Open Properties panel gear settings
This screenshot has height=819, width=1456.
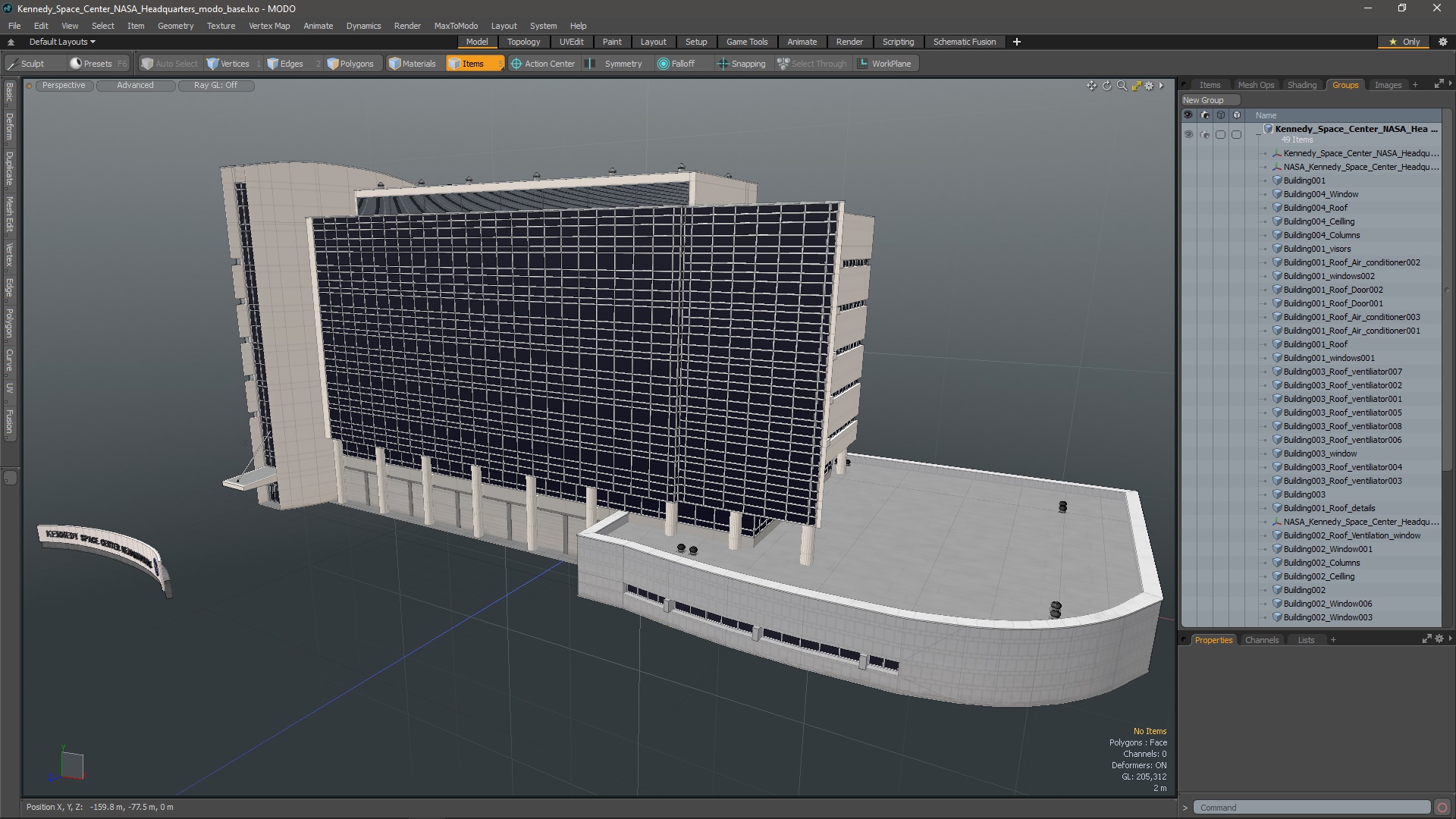[1439, 639]
